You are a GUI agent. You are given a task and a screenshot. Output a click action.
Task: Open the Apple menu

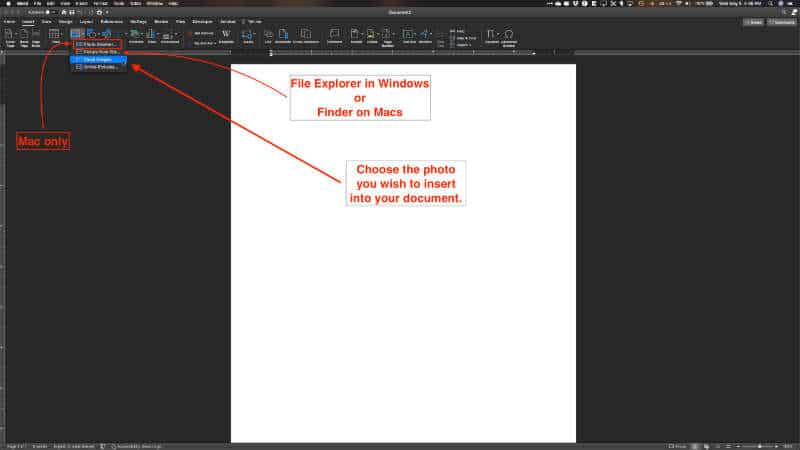8,3
